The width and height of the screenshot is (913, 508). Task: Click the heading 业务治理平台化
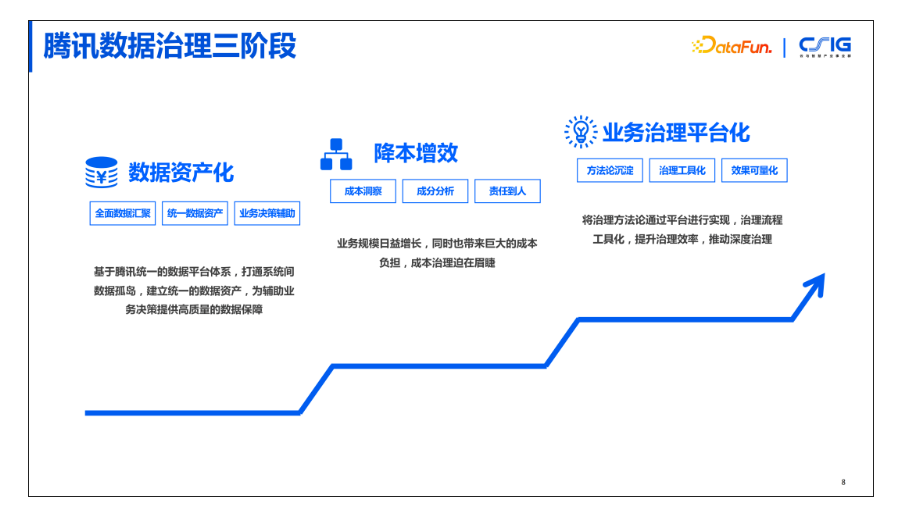(x=676, y=132)
